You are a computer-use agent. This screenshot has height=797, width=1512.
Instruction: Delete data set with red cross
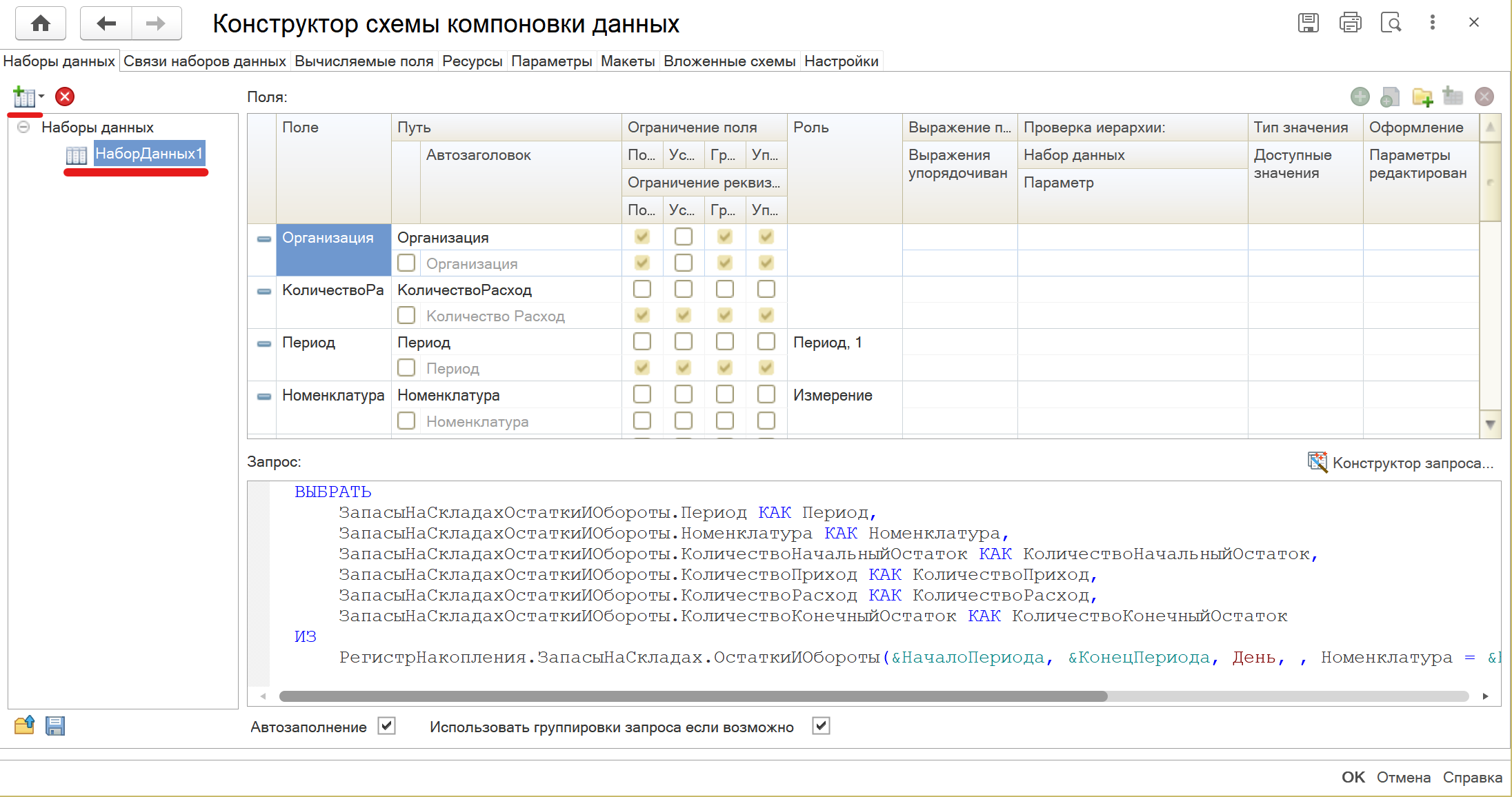65,97
